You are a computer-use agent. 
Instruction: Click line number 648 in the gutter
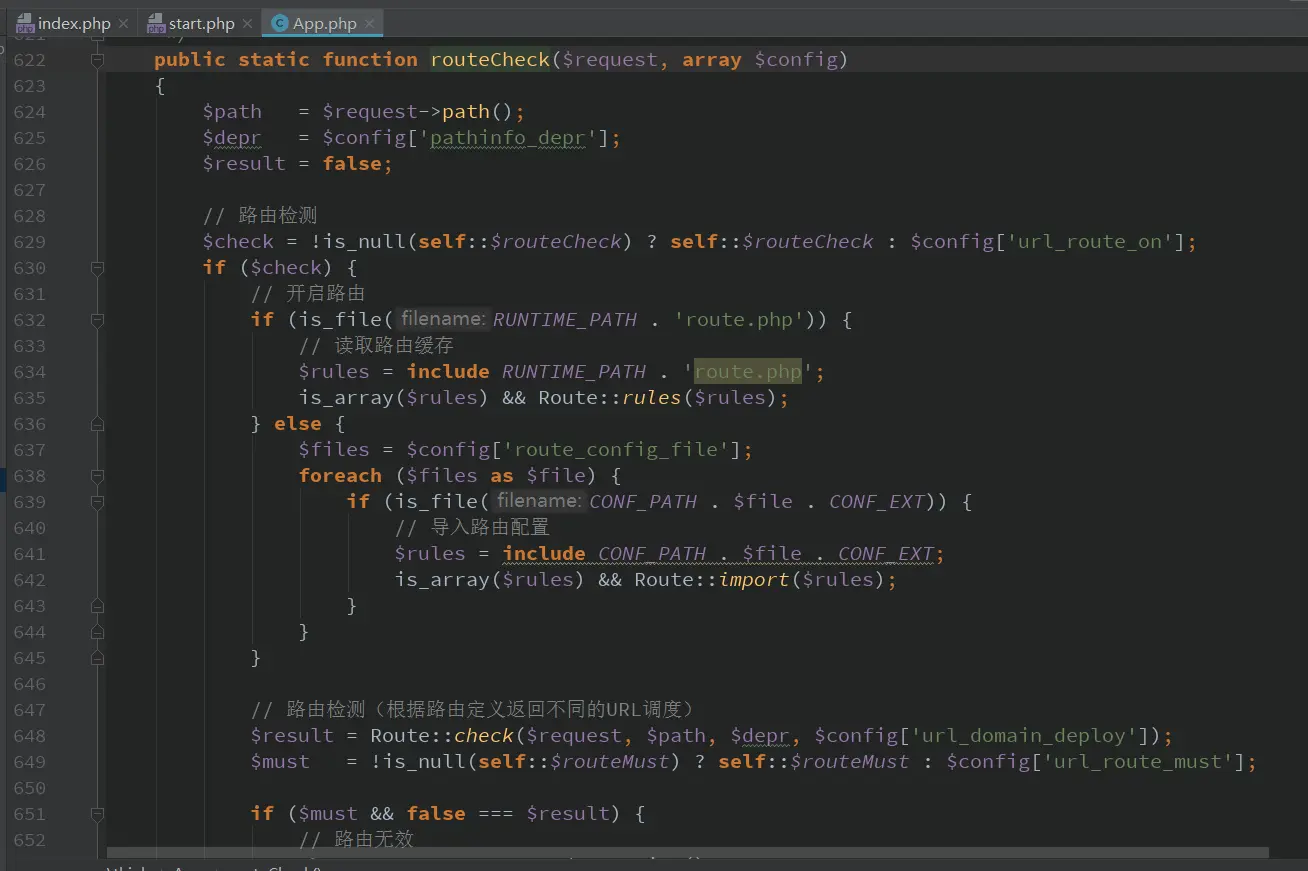(x=30, y=736)
